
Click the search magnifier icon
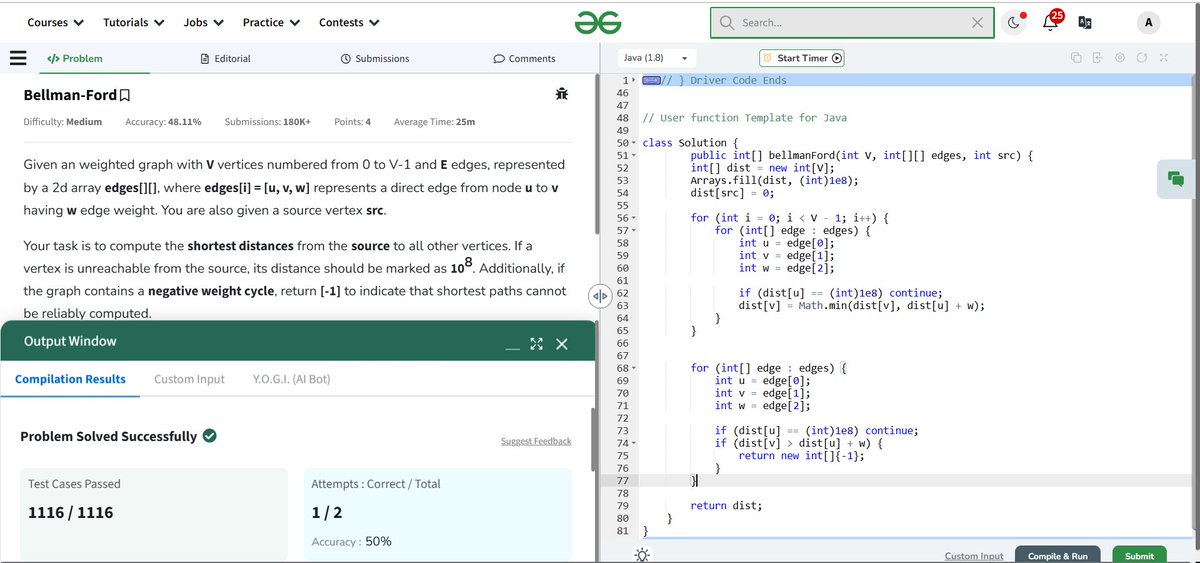point(727,22)
